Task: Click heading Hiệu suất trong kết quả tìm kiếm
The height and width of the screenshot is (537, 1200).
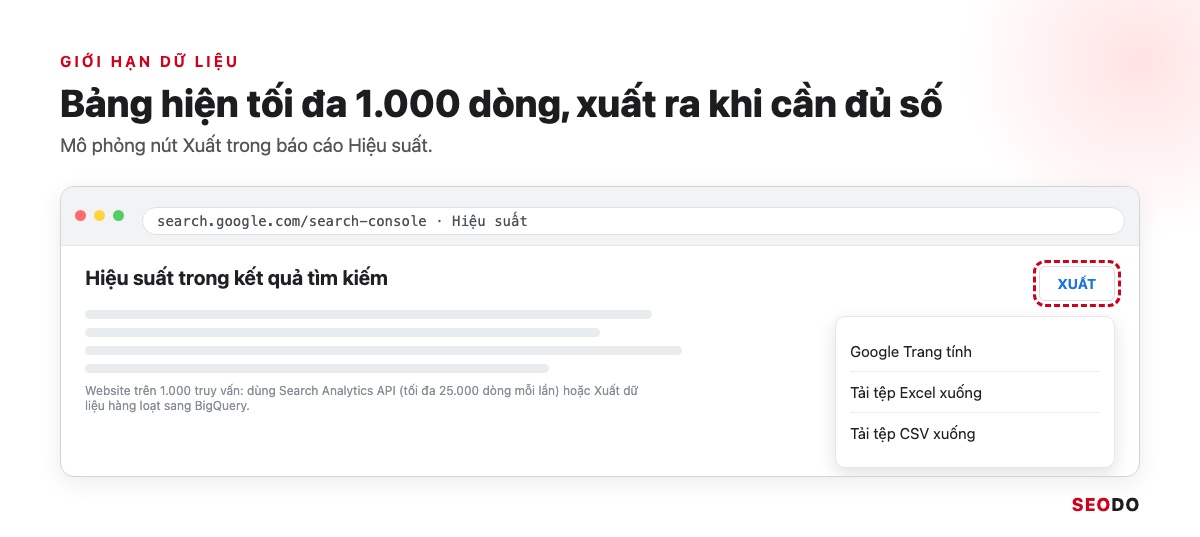Action: (x=236, y=278)
